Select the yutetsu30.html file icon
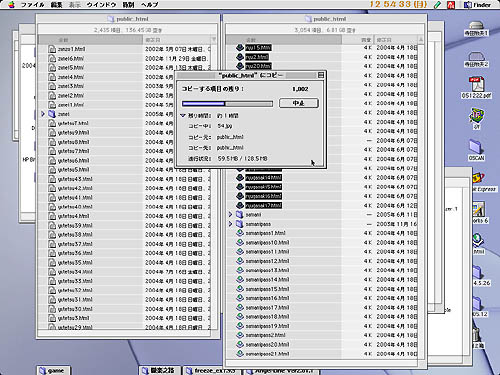Screen dimensions: 500x375 (x=52, y=309)
